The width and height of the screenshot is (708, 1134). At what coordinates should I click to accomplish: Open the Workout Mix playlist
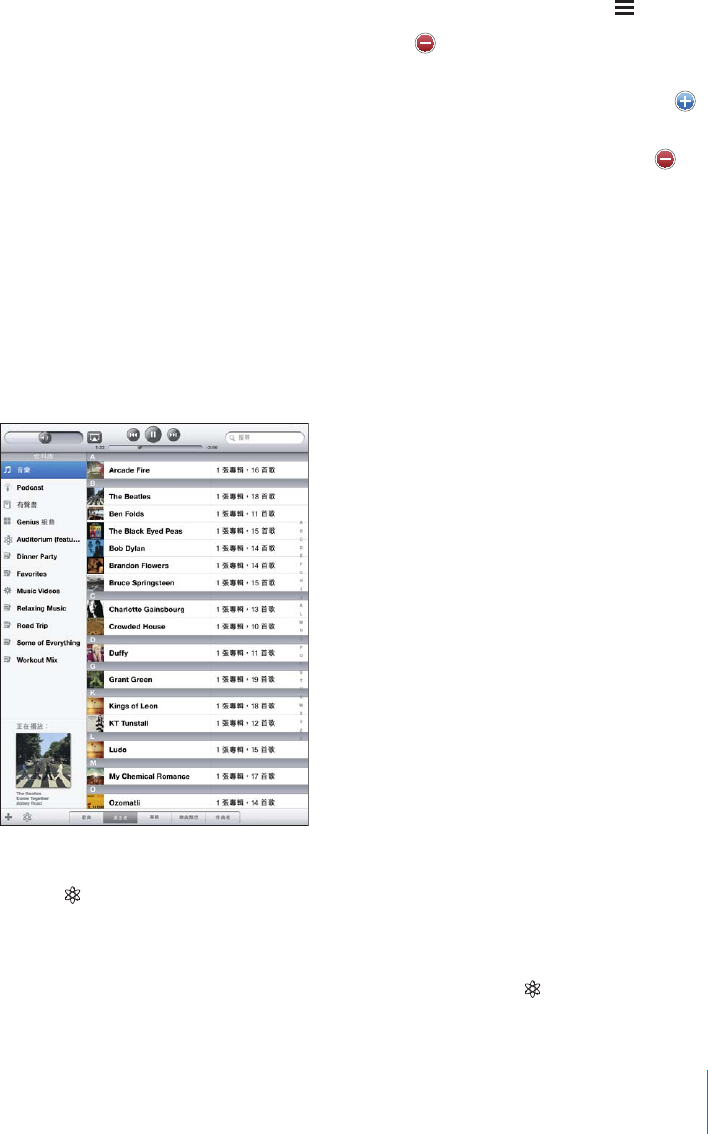coord(43,660)
